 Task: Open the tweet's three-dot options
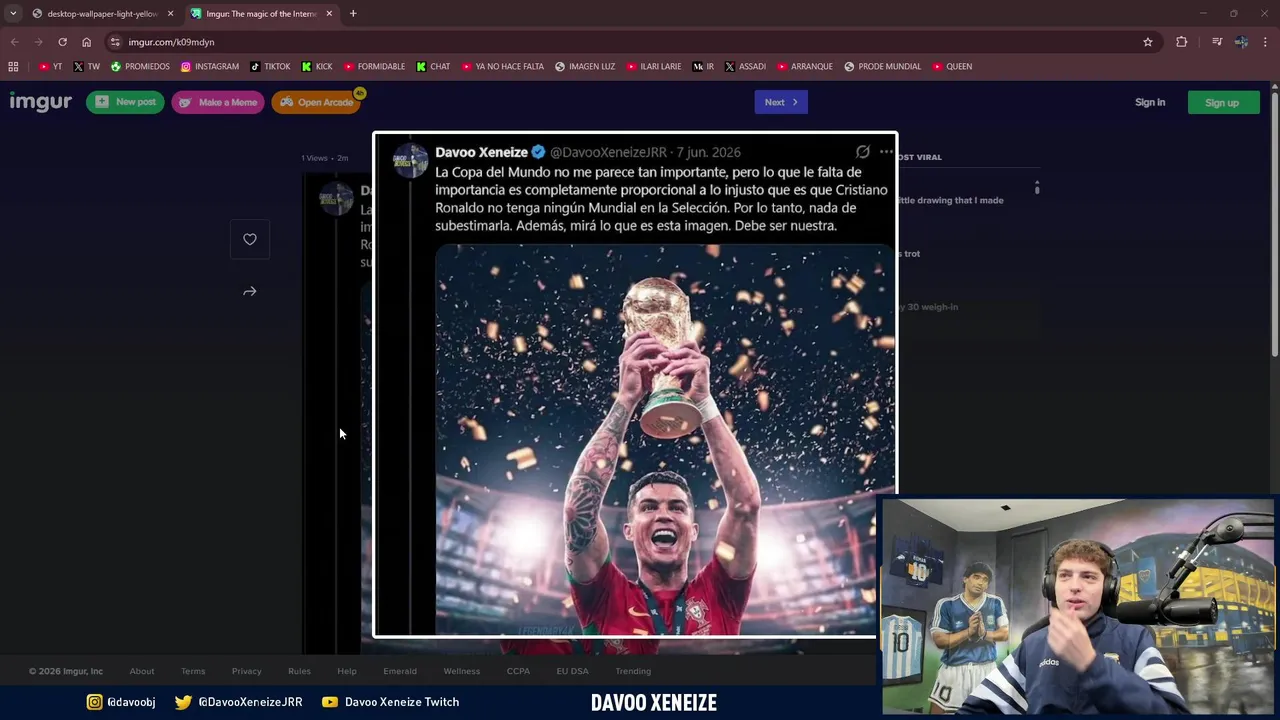pyautogui.click(x=886, y=152)
